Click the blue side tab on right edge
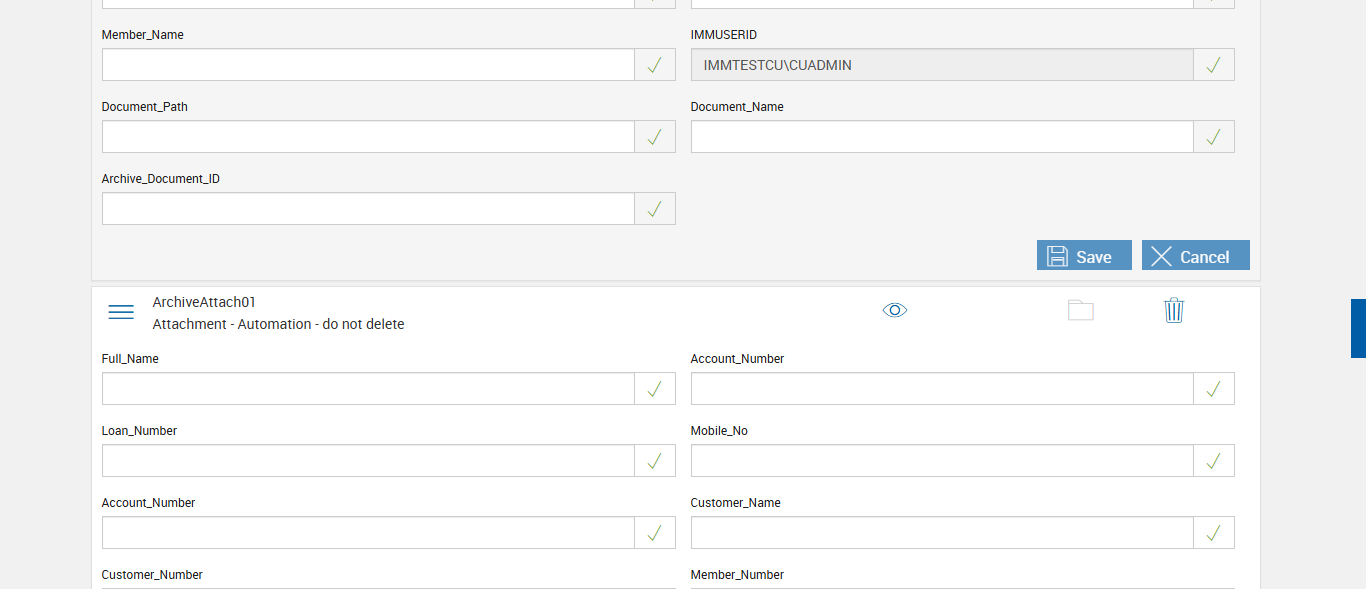The height and width of the screenshot is (589, 1366). (1358, 328)
